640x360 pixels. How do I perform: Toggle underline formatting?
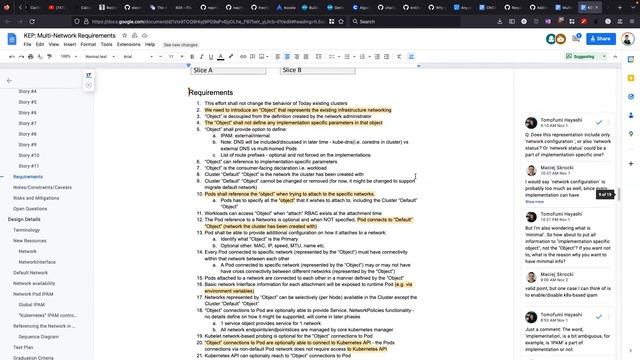point(211,57)
